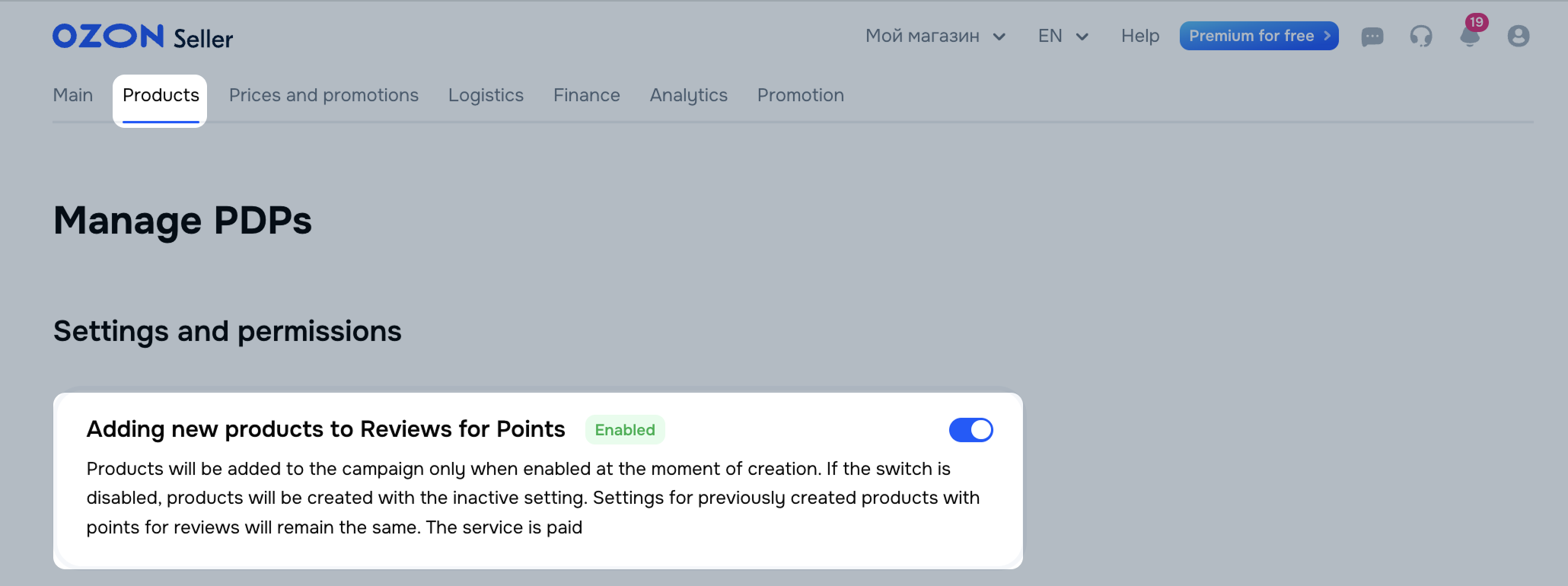
Task: Click the chevron next to EN
Action: [1082, 37]
